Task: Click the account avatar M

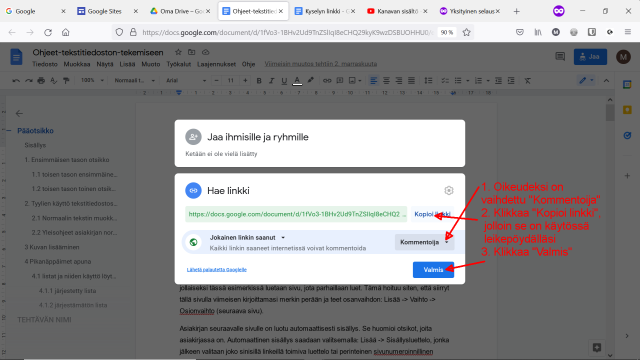Action: 623,57
